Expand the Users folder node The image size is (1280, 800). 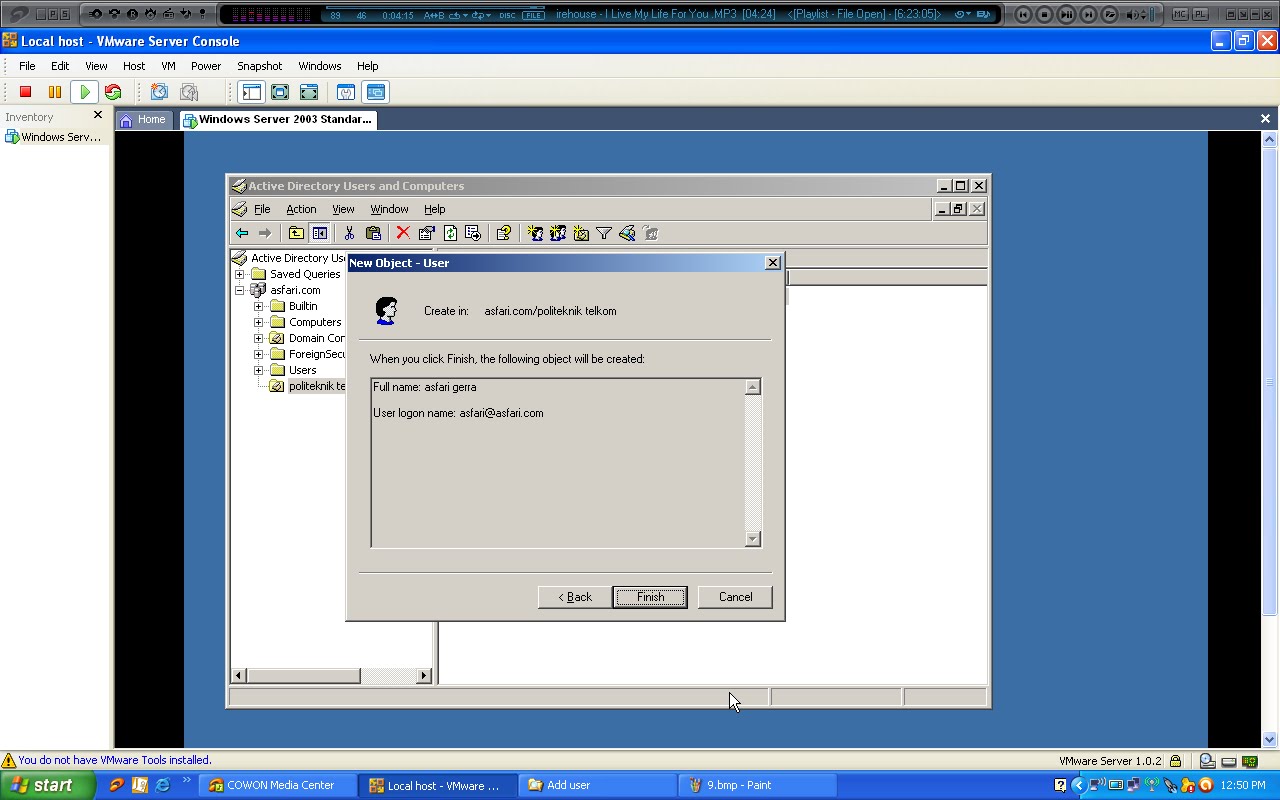pos(259,370)
